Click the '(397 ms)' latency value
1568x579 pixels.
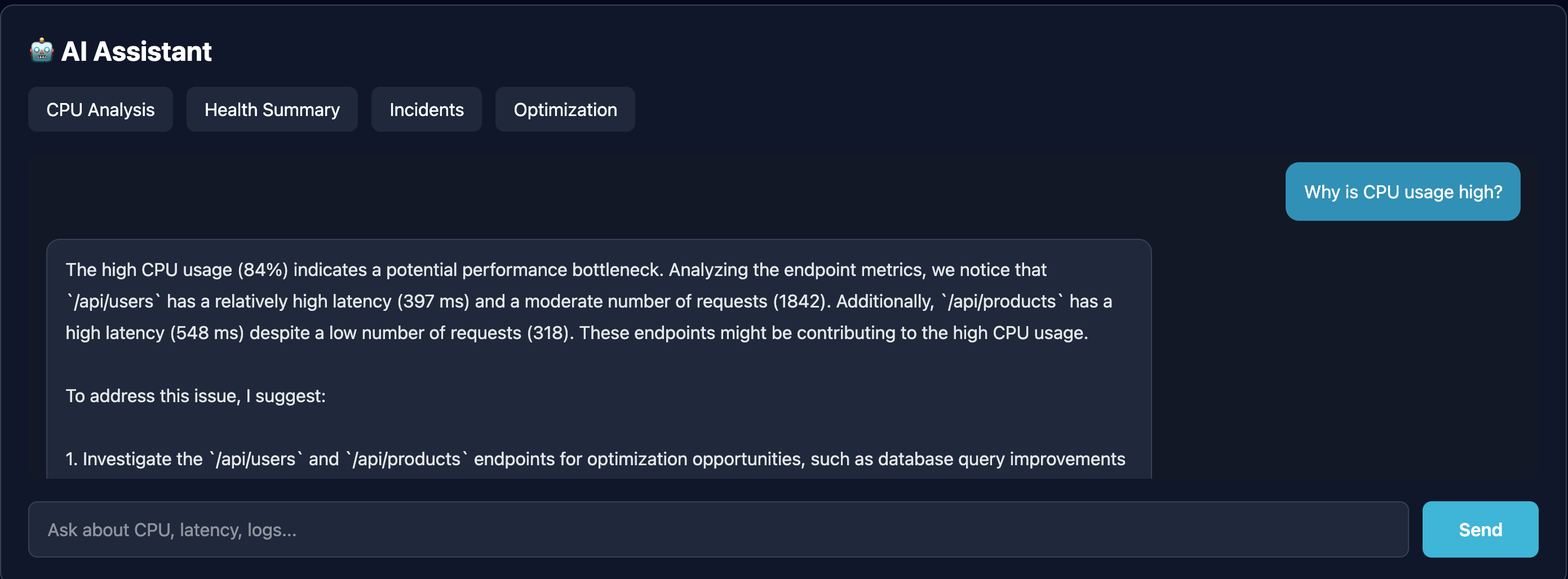tap(433, 302)
